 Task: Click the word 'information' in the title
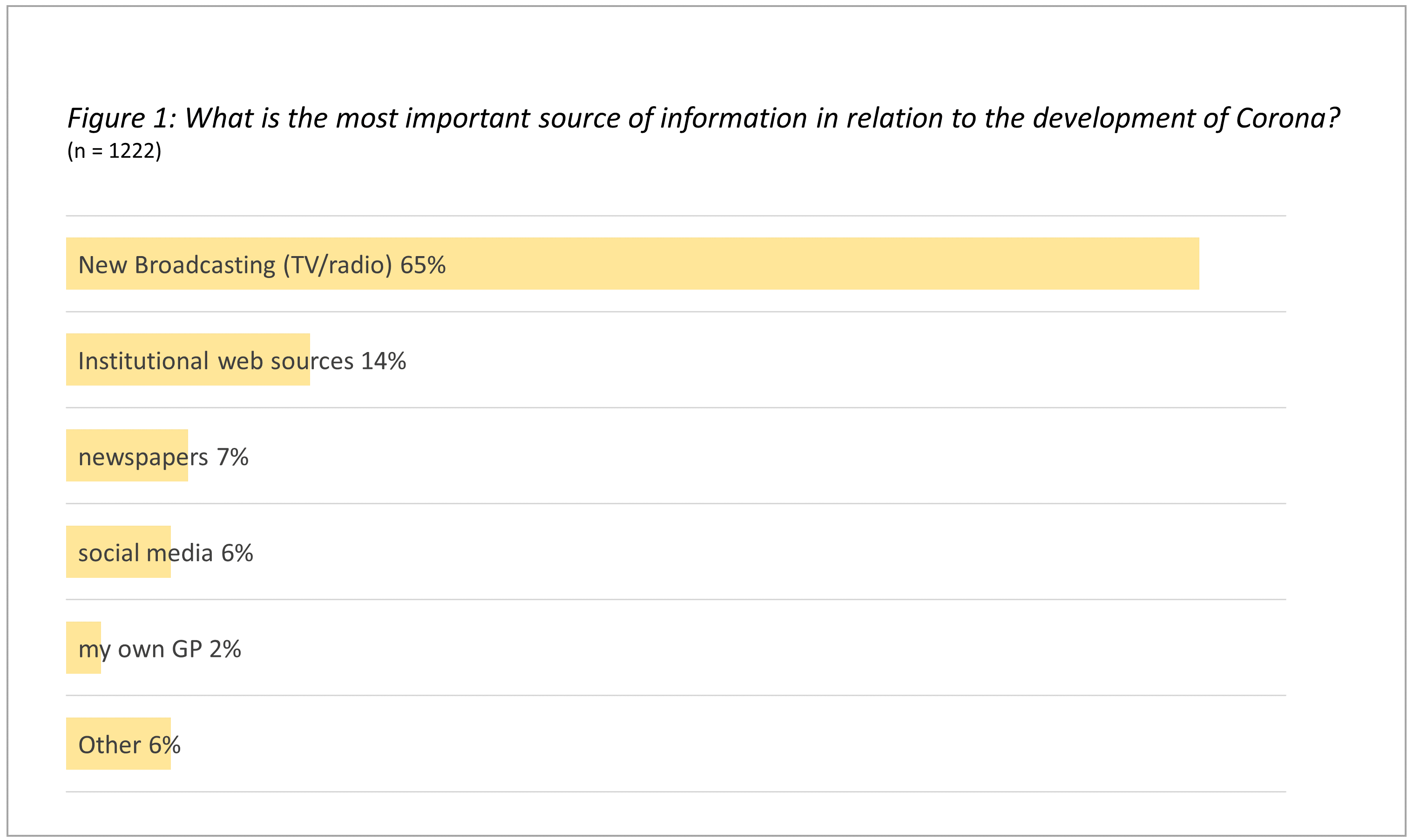point(734,118)
